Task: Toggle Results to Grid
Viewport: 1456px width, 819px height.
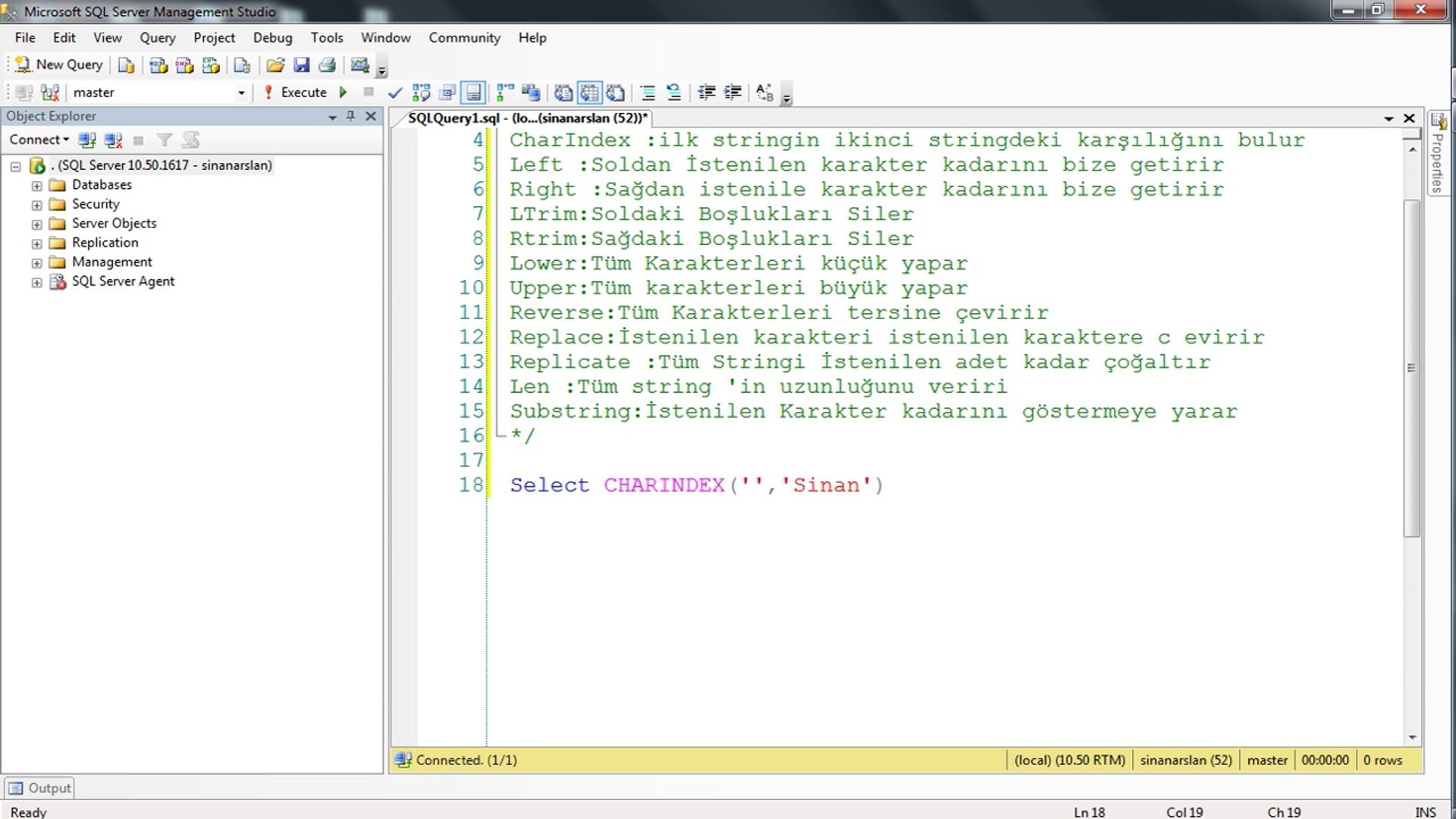Action: [589, 93]
